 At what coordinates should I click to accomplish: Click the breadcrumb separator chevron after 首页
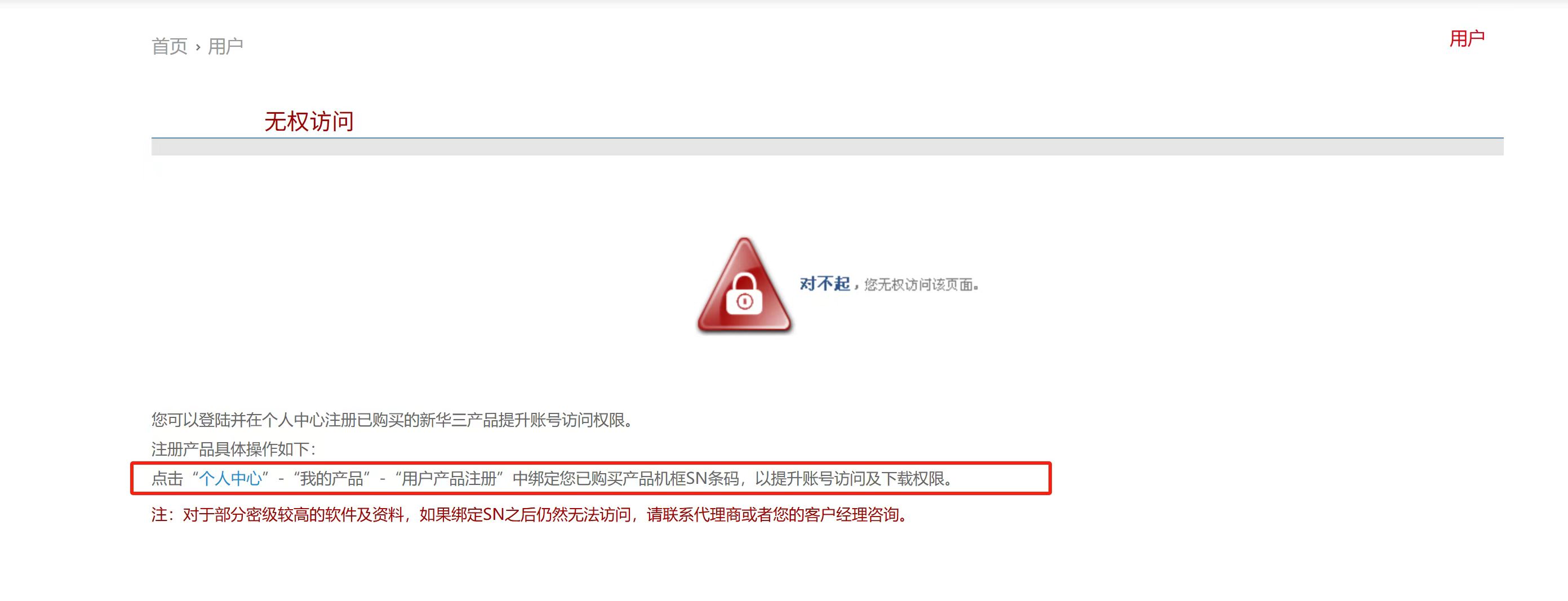tap(198, 47)
